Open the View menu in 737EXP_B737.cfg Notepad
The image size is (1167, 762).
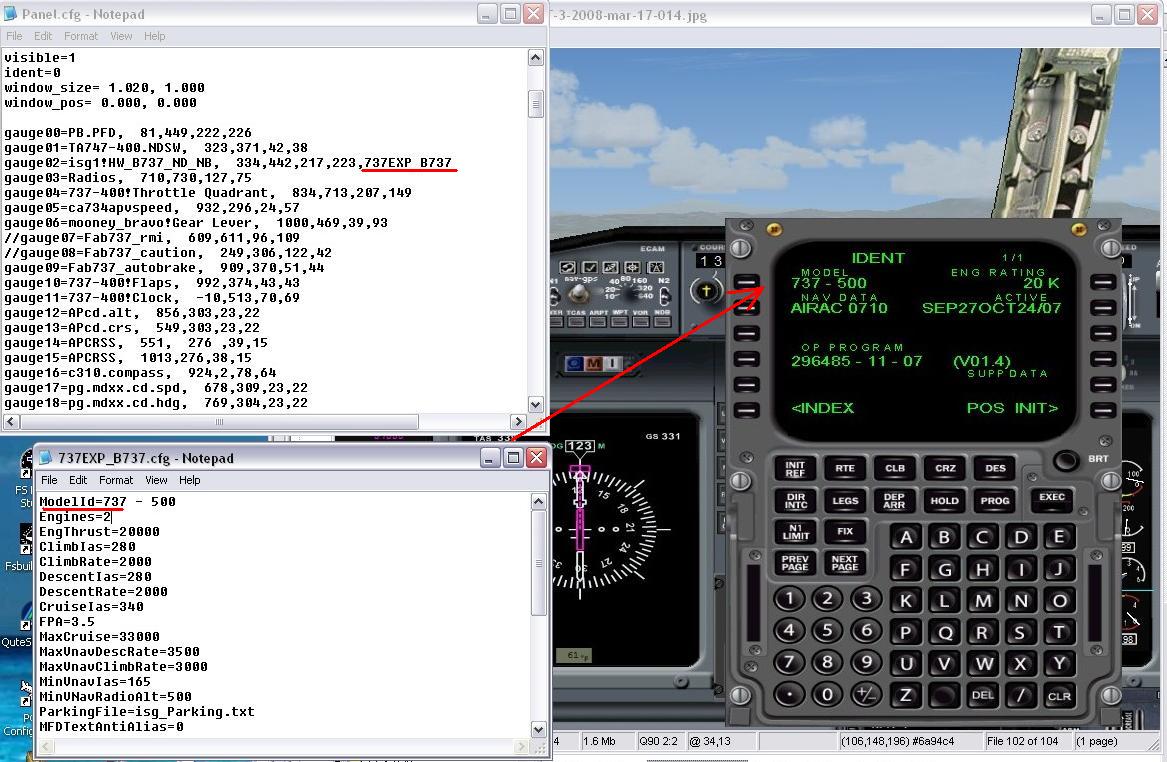156,480
